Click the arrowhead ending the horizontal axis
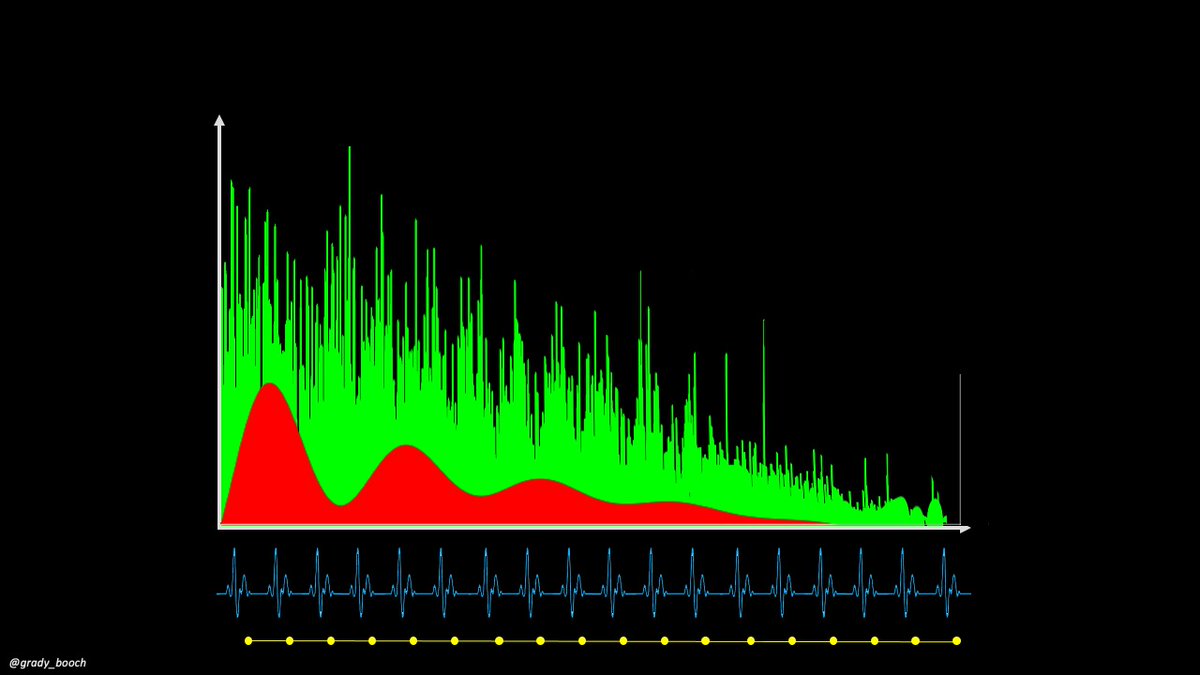The image size is (1200, 675). [964, 527]
